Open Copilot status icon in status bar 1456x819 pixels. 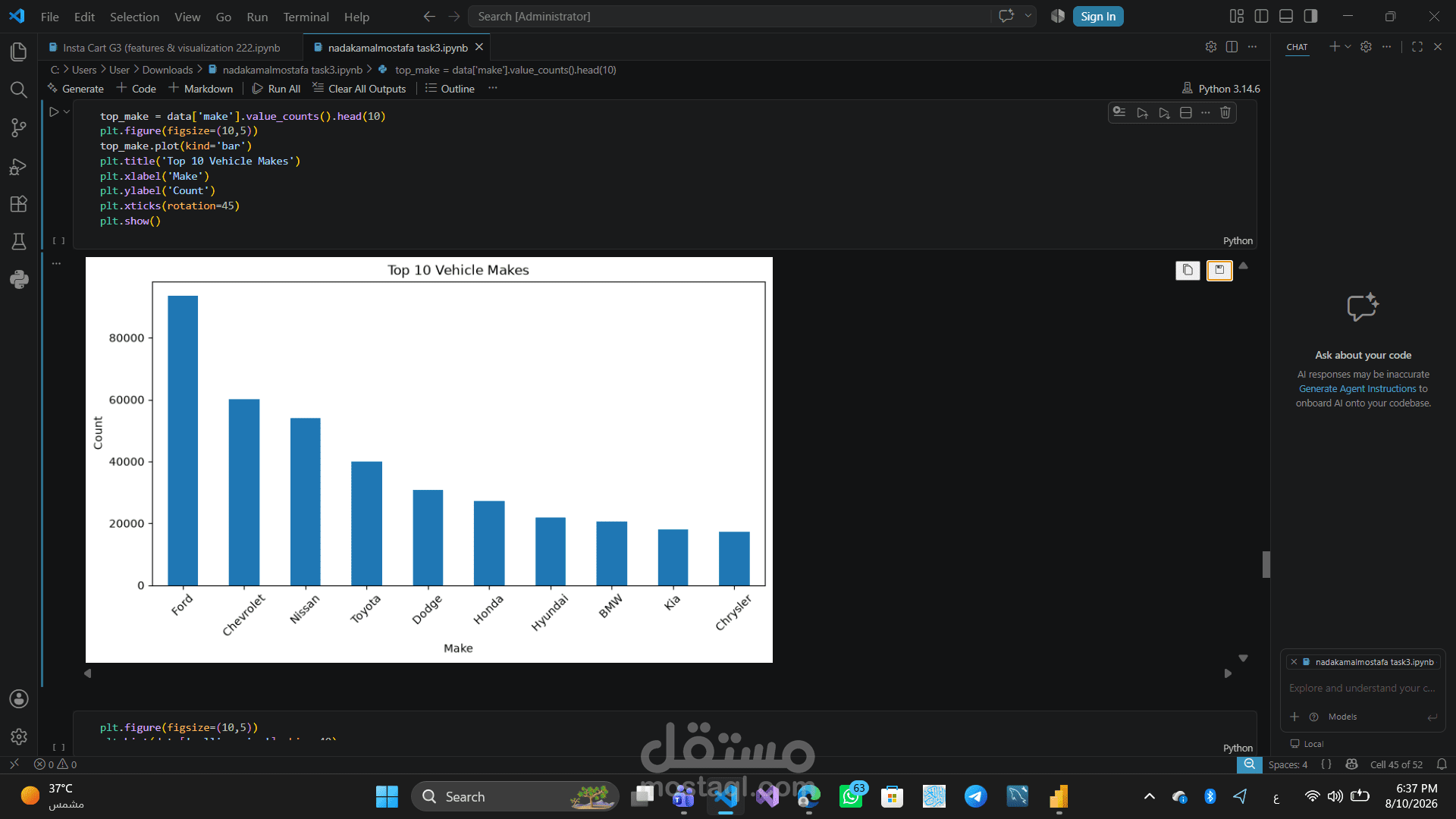tap(1351, 764)
